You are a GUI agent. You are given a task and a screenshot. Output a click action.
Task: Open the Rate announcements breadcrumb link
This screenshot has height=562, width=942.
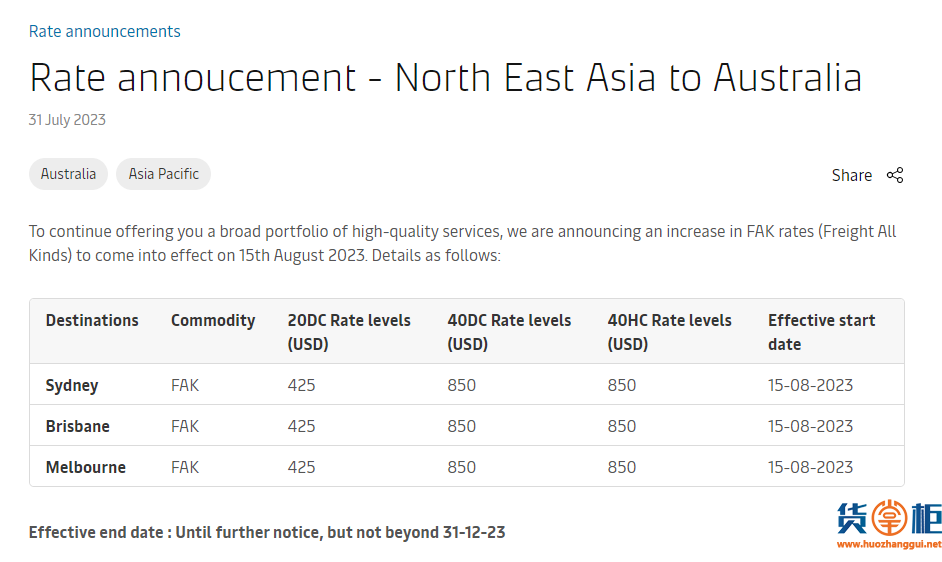[105, 31]
